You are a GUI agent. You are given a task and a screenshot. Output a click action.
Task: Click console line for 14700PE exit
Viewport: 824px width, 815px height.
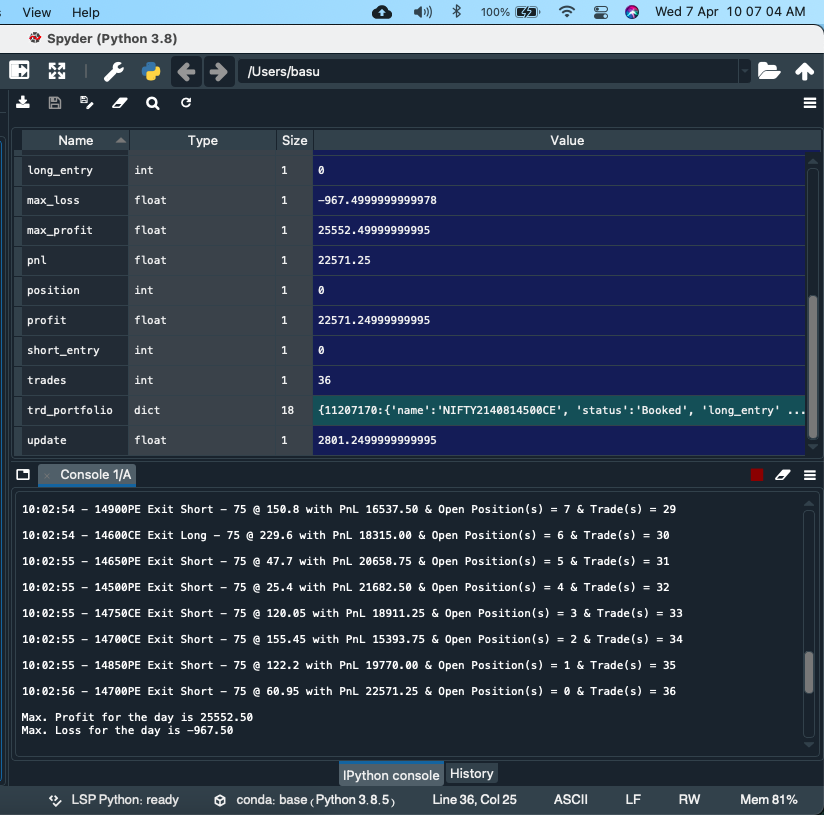pyautogui.click(x=348, y=691)
